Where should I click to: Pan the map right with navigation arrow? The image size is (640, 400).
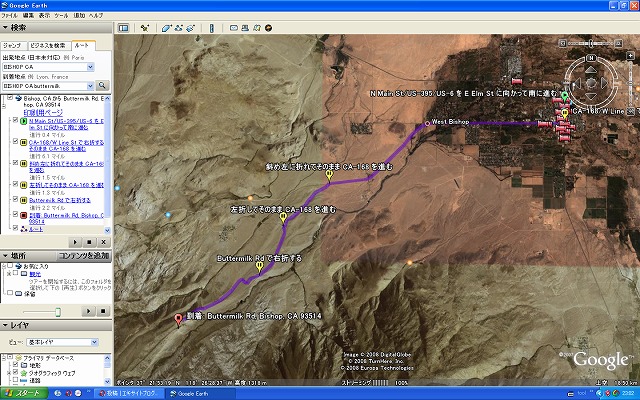[x=605, y=83]
